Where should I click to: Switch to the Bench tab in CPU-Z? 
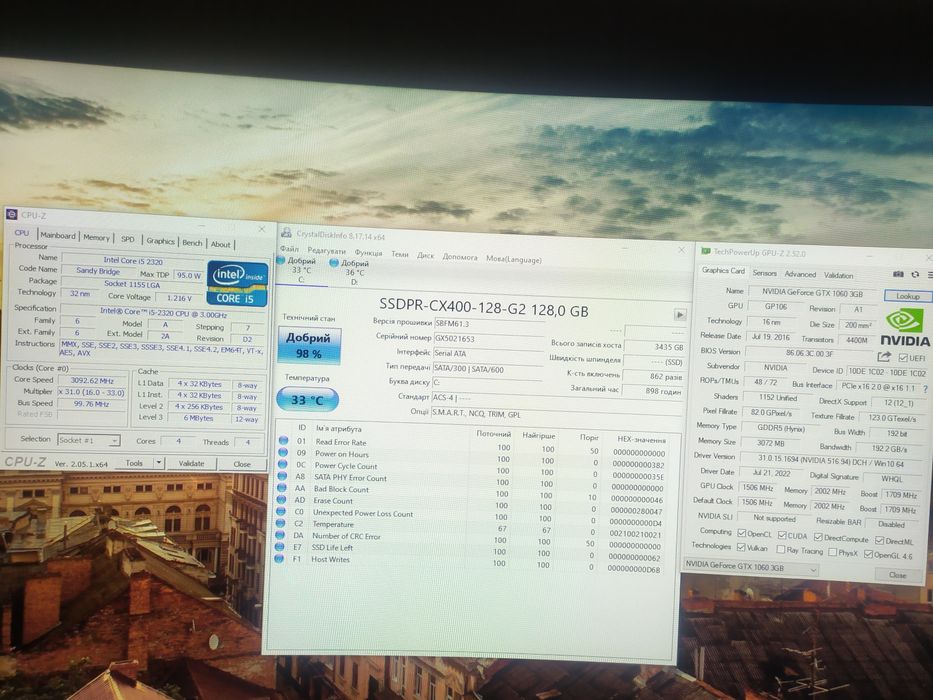click(192, 242)
